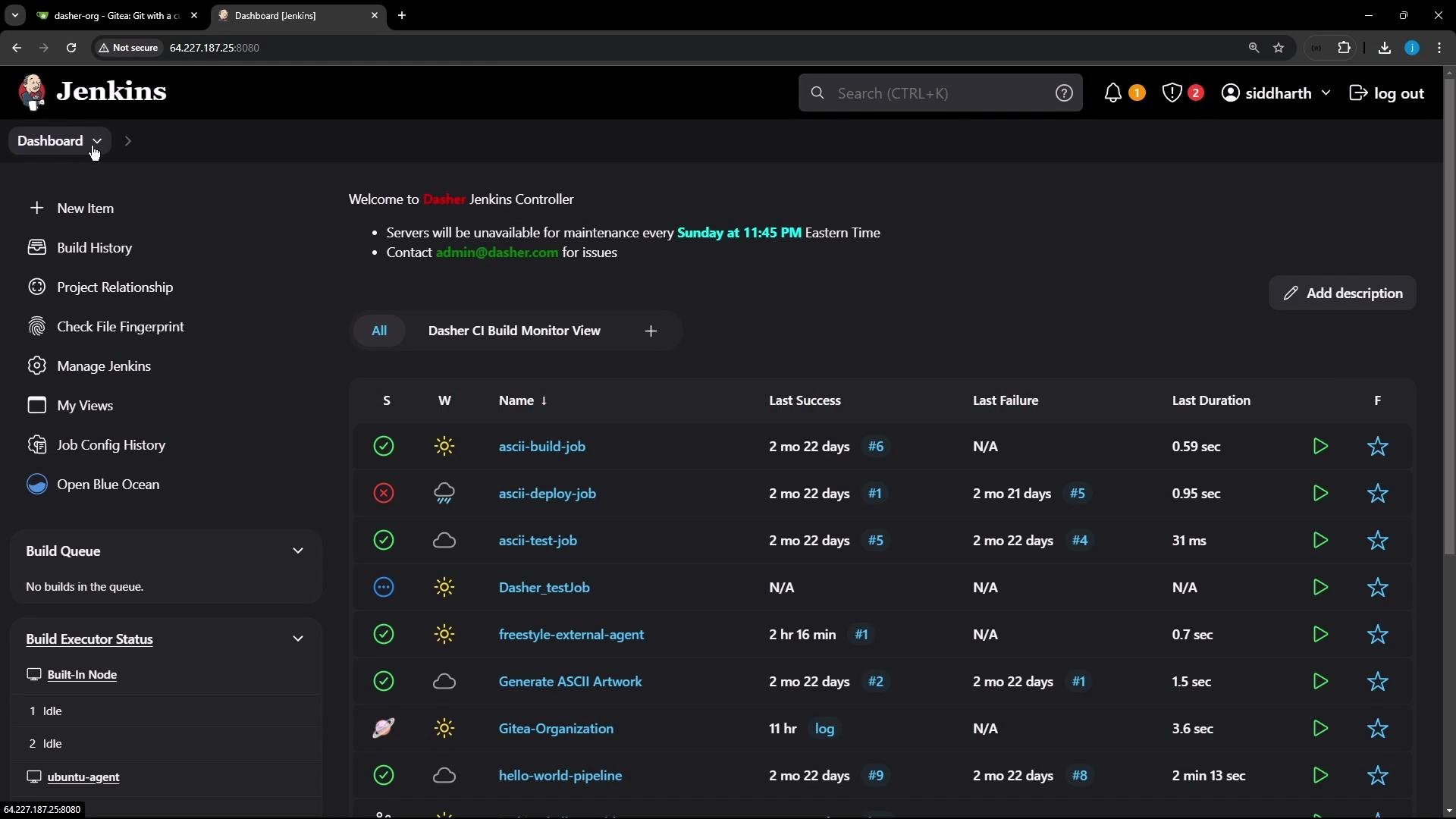
Task: Start hello-world-pipeline with the play icon
Action: pyautogui.click(x=1320, y=776)
